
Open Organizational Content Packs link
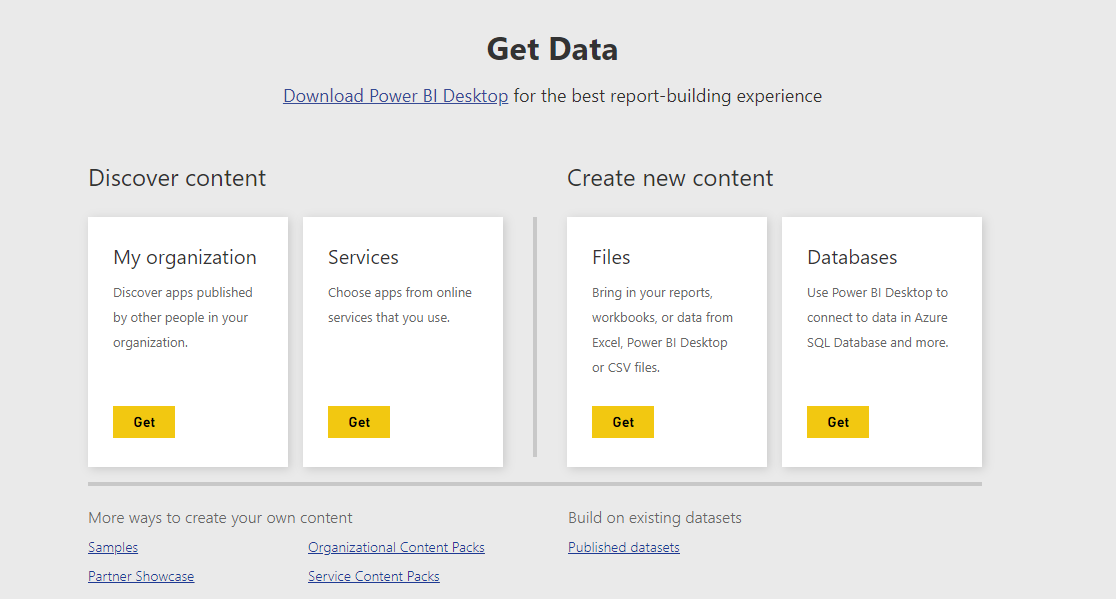[x=396, y=547]
